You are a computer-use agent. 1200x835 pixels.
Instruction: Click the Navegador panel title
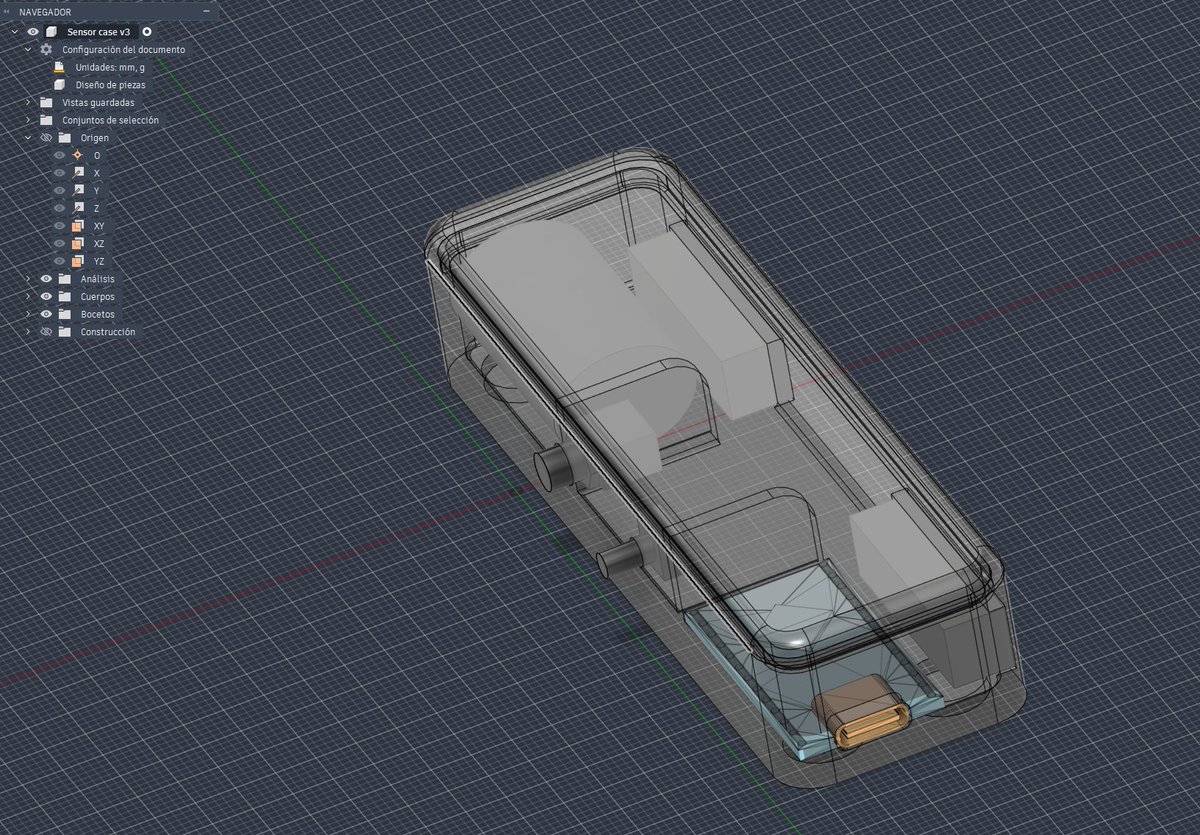tap(45, 12)
